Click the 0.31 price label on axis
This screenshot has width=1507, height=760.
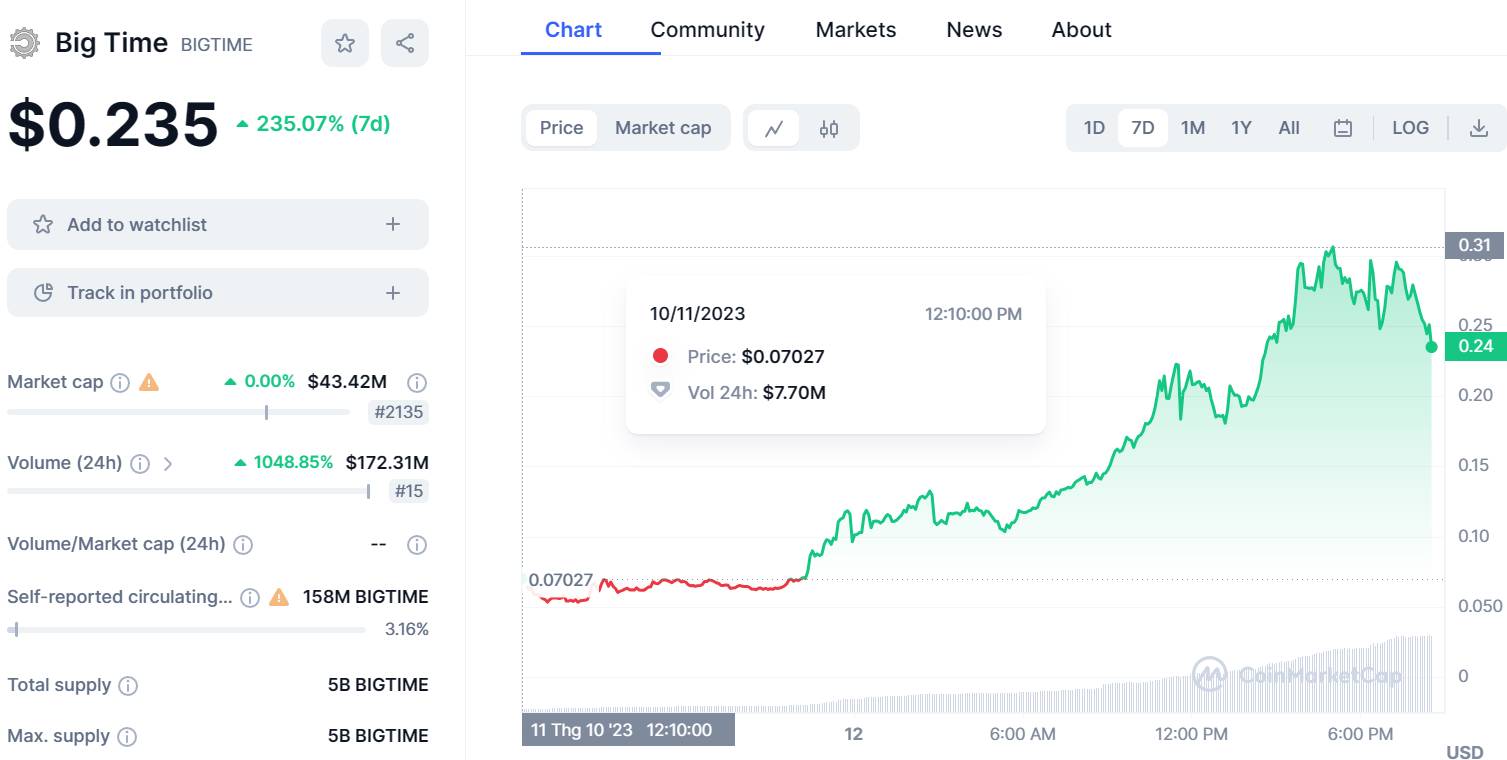[1474, 245]
